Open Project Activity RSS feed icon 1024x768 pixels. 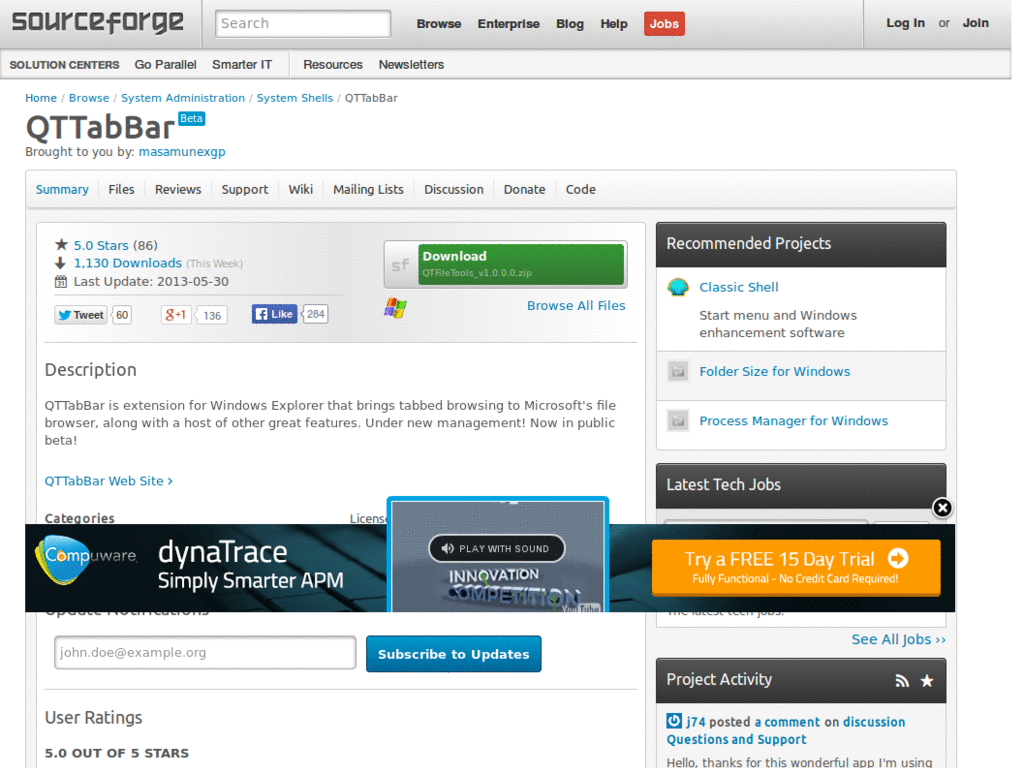coord(902,681)
